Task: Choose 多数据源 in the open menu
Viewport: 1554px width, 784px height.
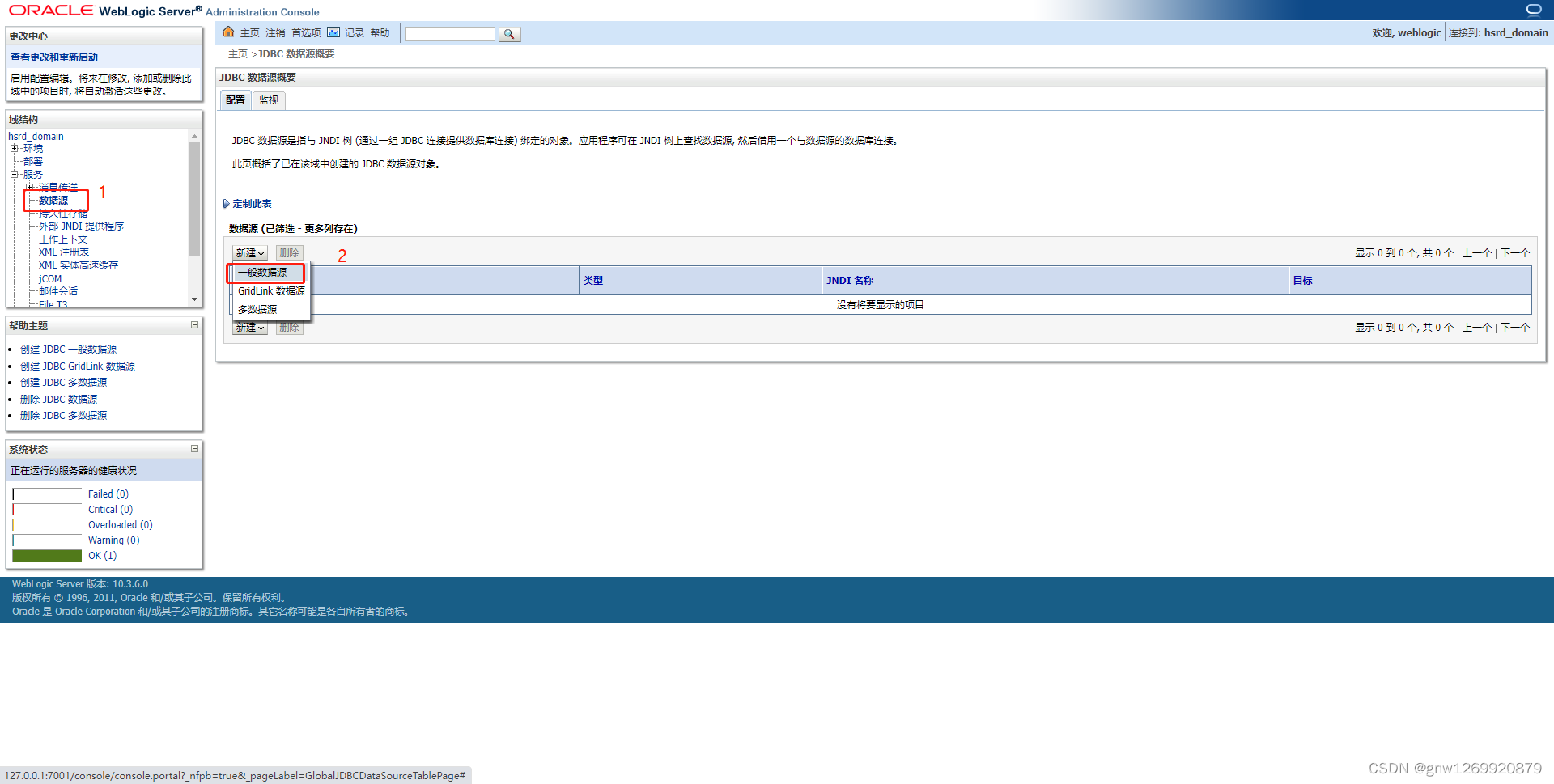Action: point(256,308)
